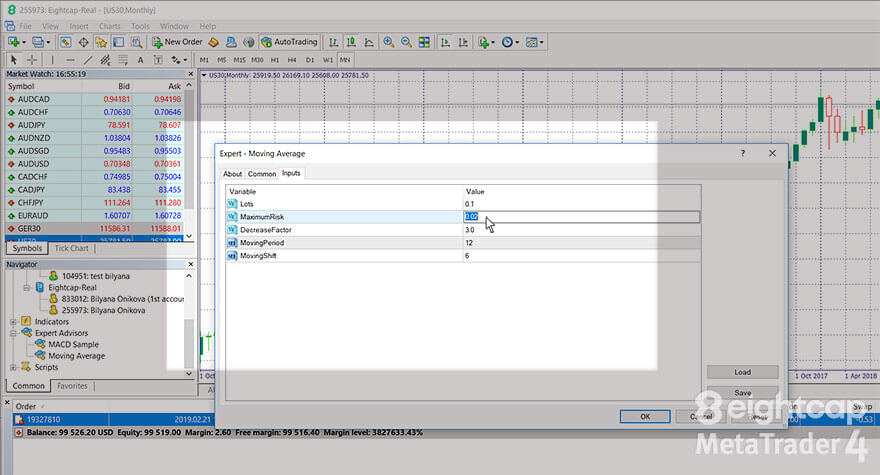Switch to bar chart display icon

point(334,42)
